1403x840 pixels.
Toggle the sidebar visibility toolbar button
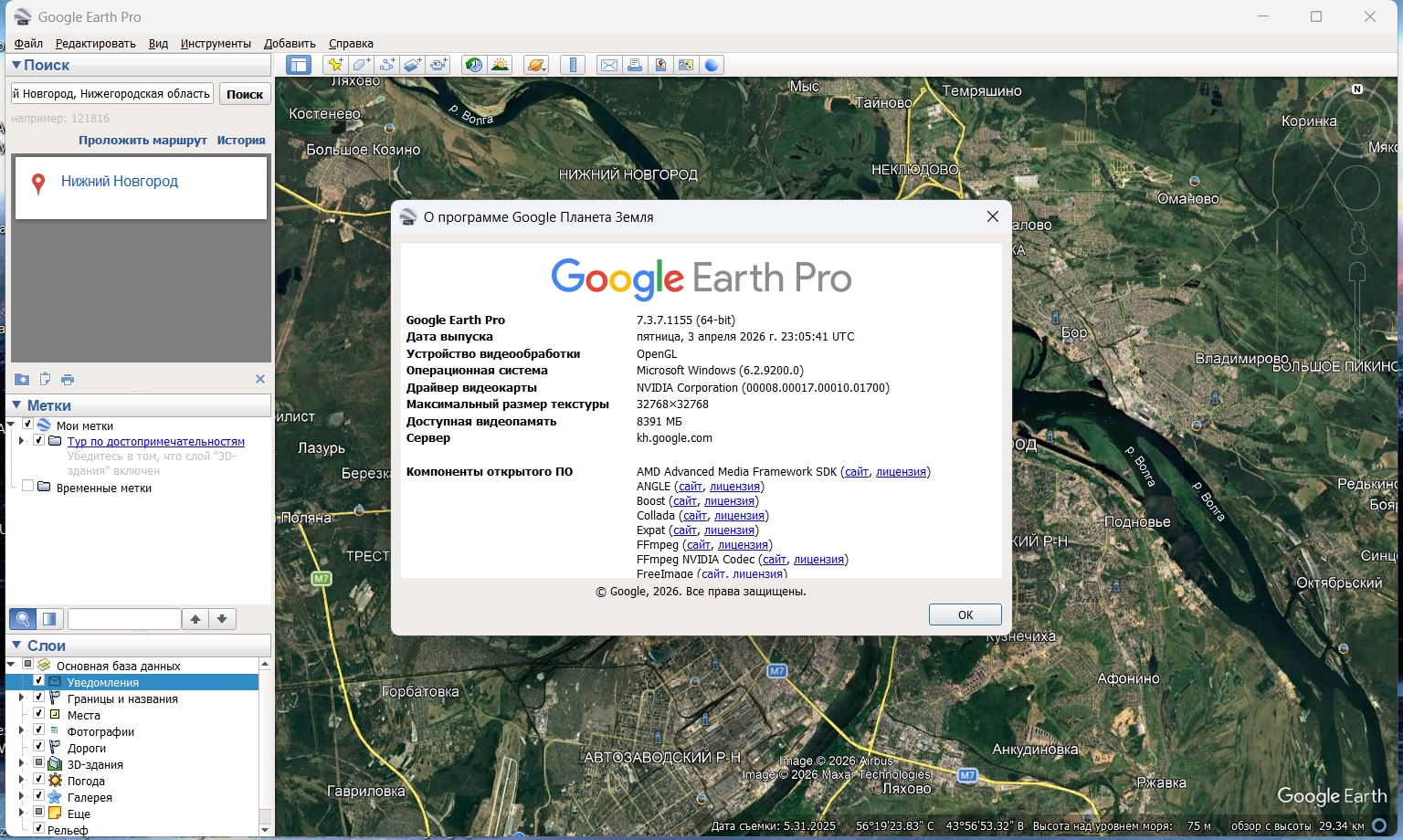click(x=299, y=65)
